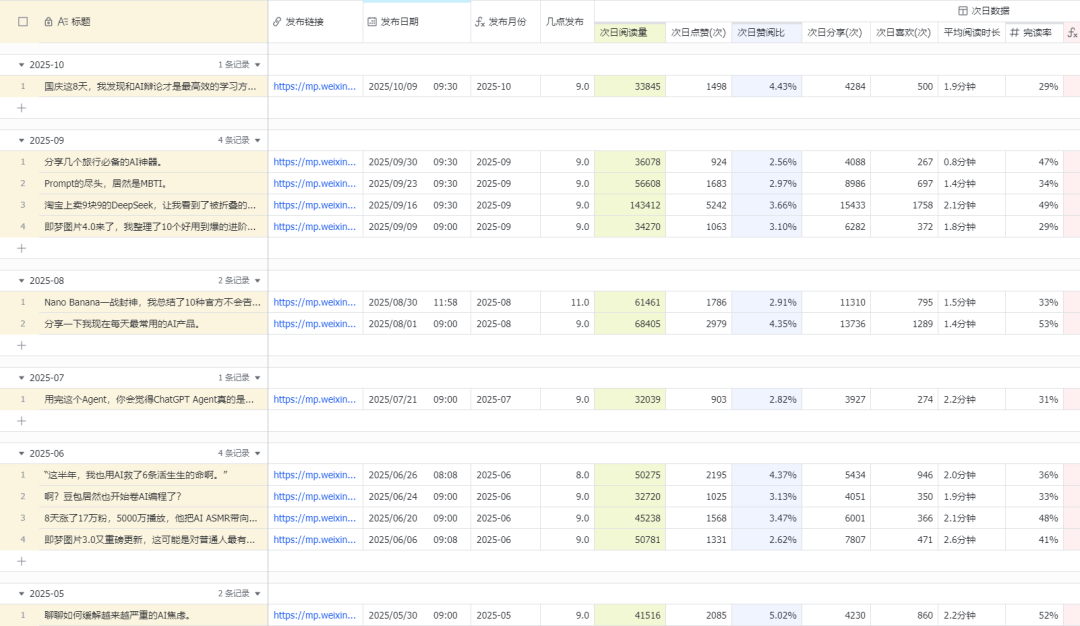Add a record under the 2025-08 group
The image size is (1080, 626).
(x=21, y=345)
